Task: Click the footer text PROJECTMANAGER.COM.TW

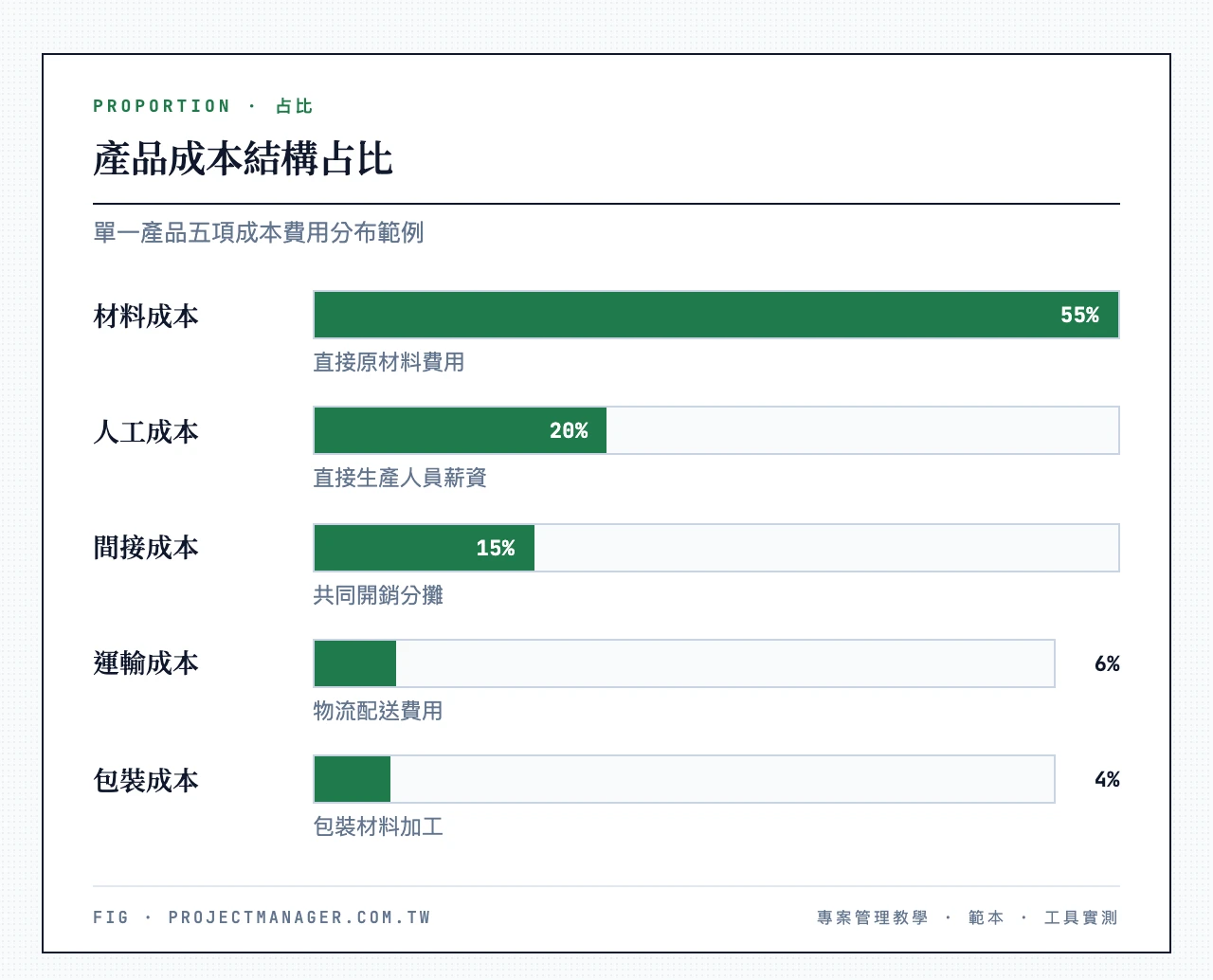Action: (x=299, y=917)
